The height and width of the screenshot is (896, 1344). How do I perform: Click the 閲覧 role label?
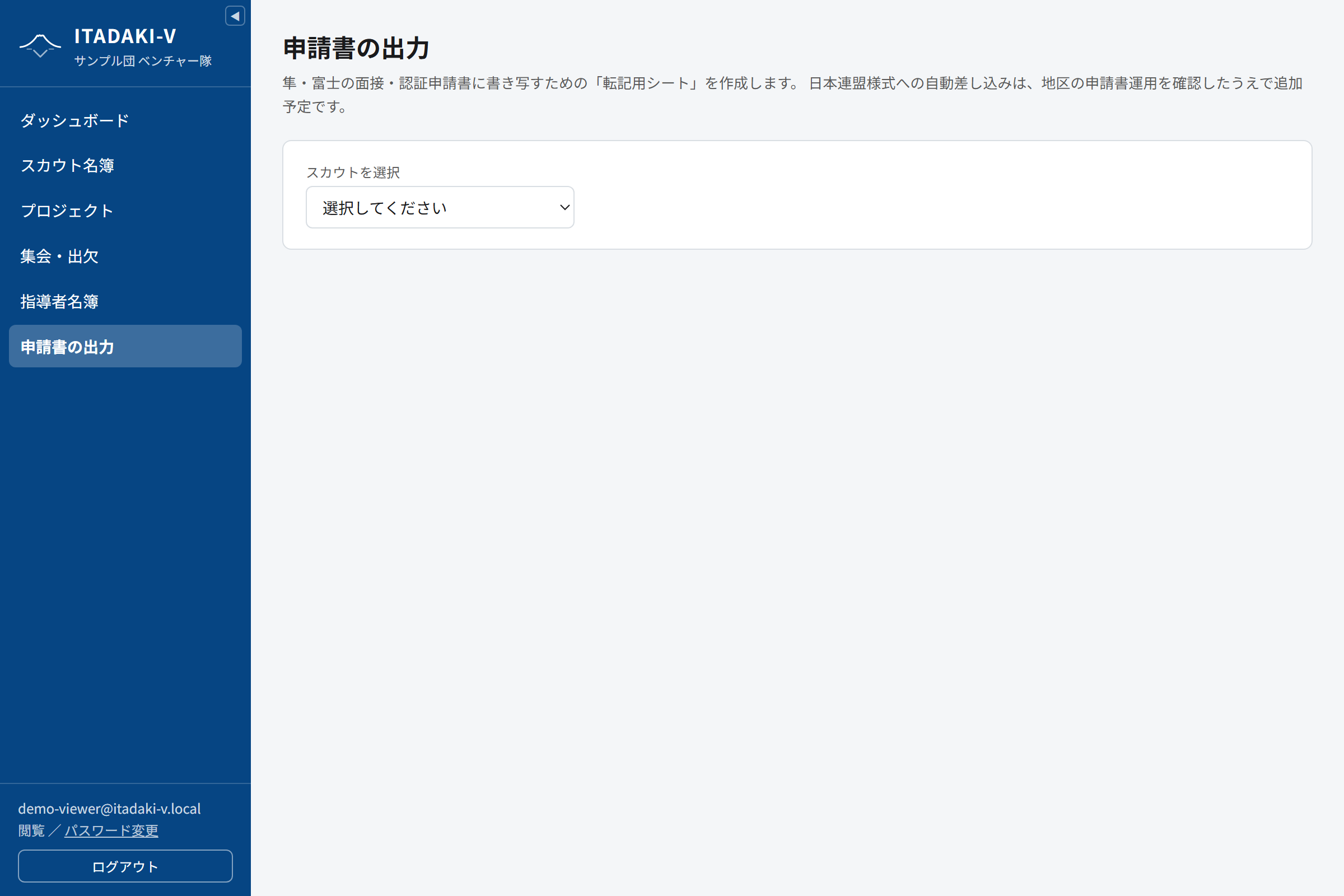point(31,830)
